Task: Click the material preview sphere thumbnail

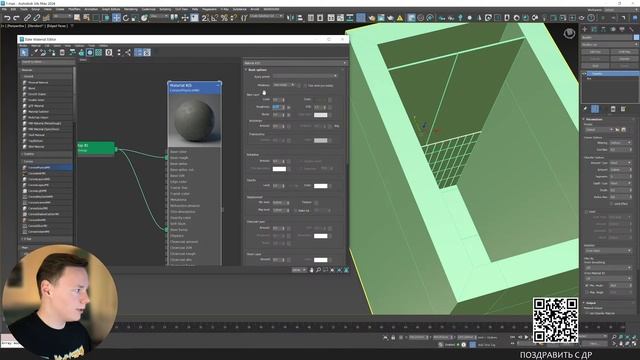Action: tap(195, 120)
